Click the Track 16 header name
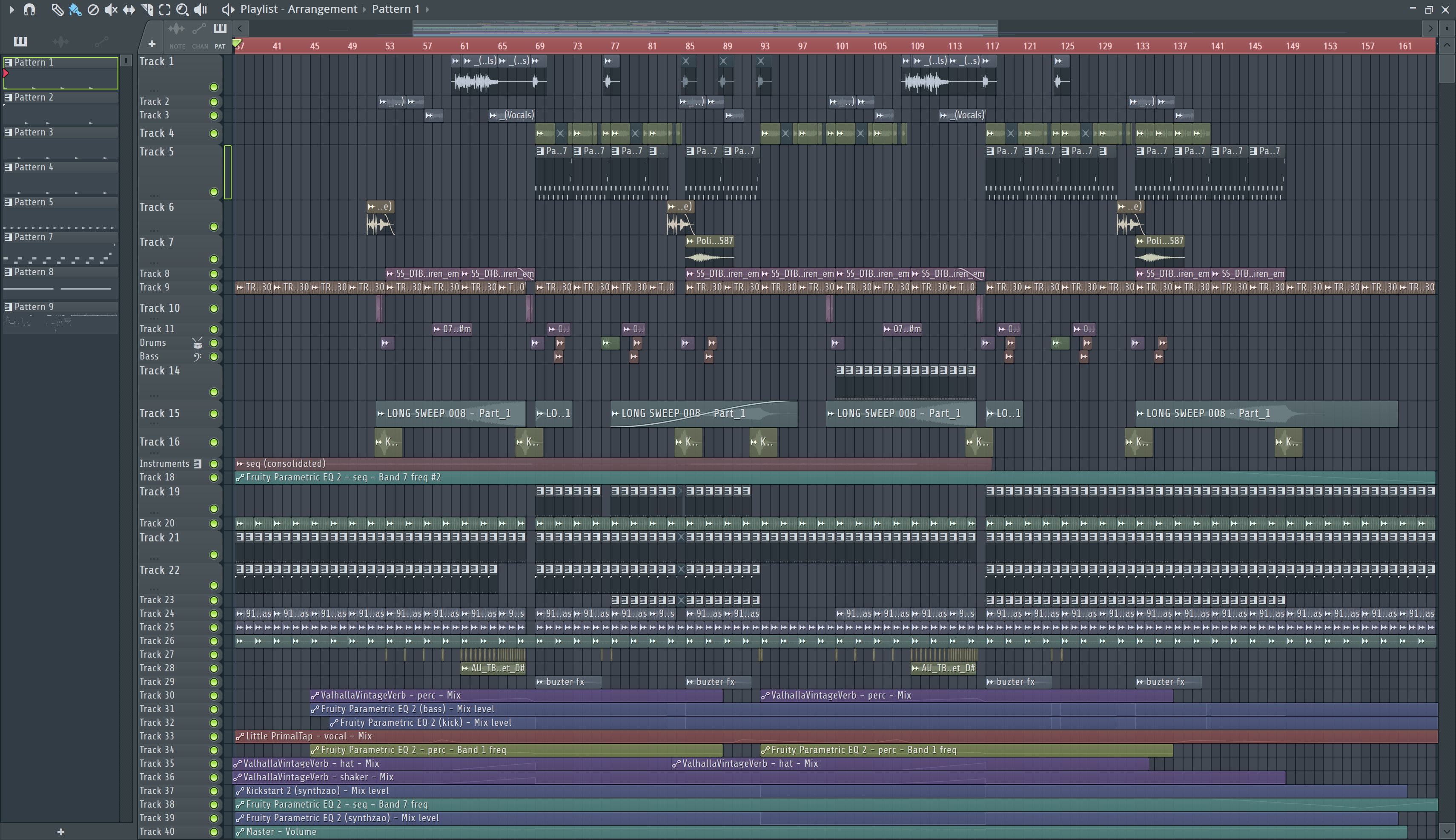1456x840 pixels. tap(160, 442)
